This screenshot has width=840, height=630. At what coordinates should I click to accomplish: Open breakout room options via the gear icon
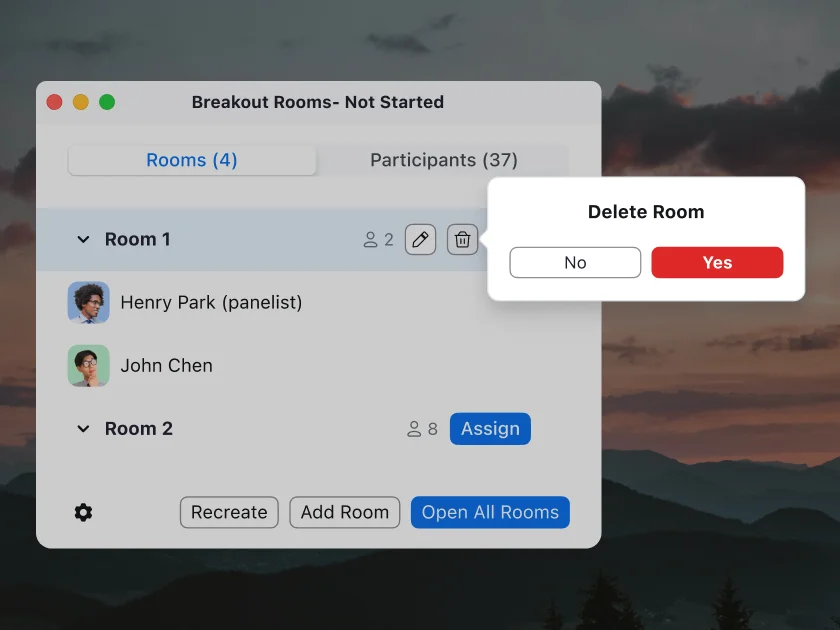83,512
